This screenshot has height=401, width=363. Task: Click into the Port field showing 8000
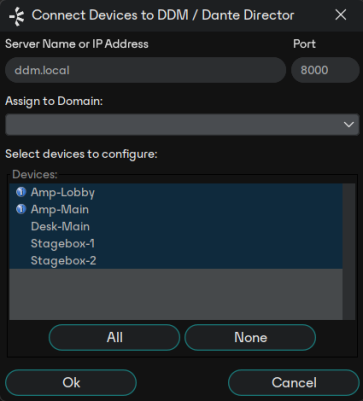(x=325, y=70)
